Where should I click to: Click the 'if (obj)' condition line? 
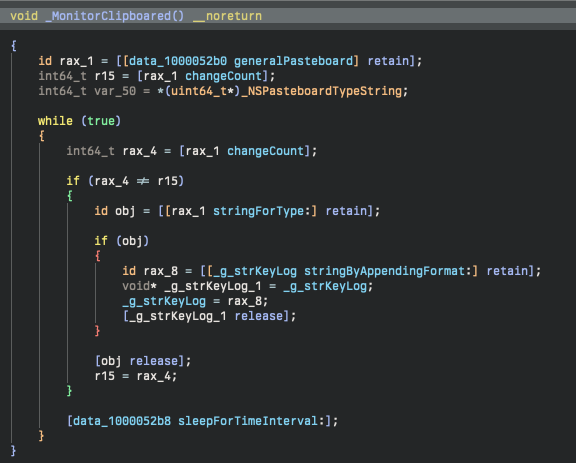[x=122, y=241]
